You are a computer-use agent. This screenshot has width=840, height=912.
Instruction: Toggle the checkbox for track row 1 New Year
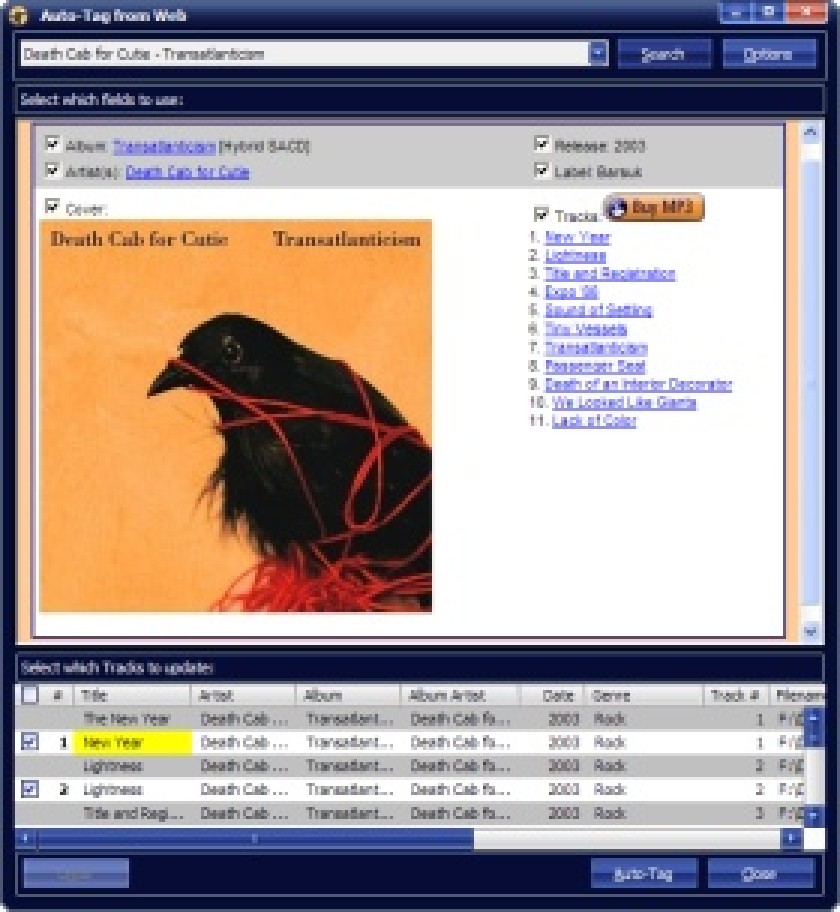tap(30, 742)
